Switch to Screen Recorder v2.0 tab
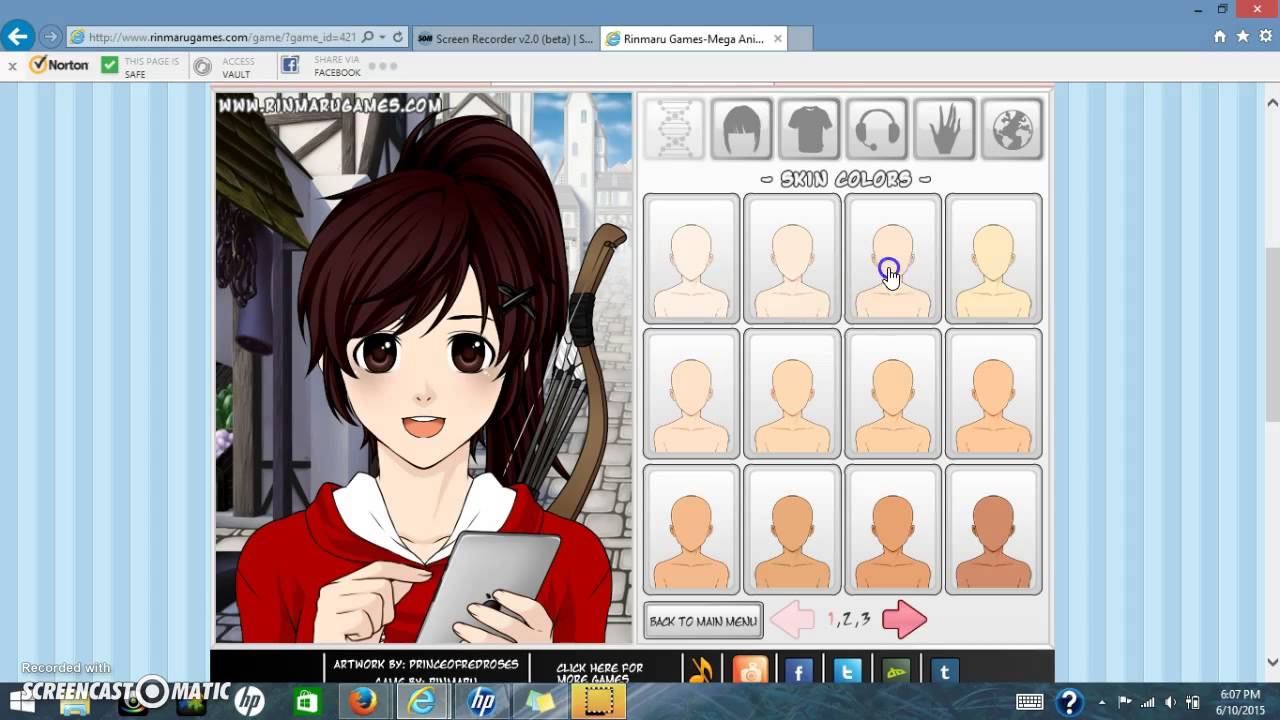 (x=504, y=38)
